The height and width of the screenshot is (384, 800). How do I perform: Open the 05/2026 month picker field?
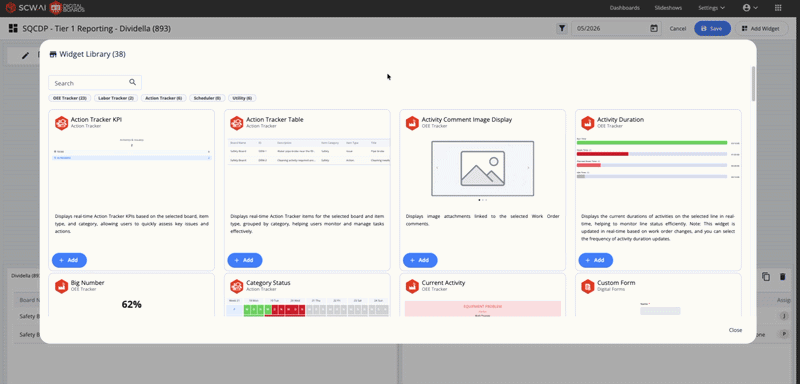pos(616,29)
